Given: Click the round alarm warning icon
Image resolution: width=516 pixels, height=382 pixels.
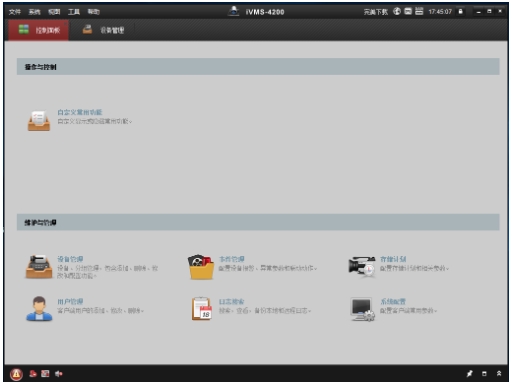Looking at the screenshot, I should click(16, 374).
